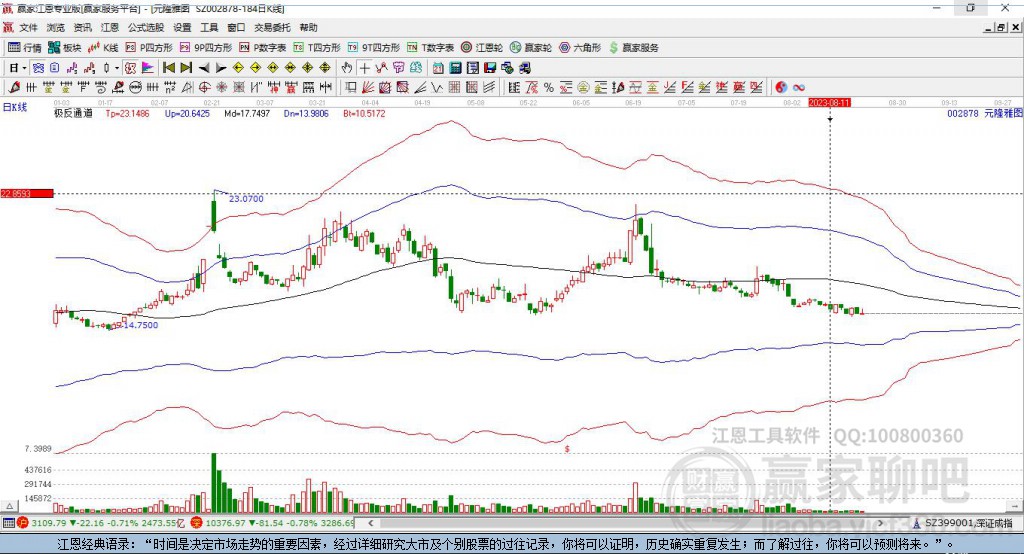Open the 行情 market quotes view

pos(25,48)
